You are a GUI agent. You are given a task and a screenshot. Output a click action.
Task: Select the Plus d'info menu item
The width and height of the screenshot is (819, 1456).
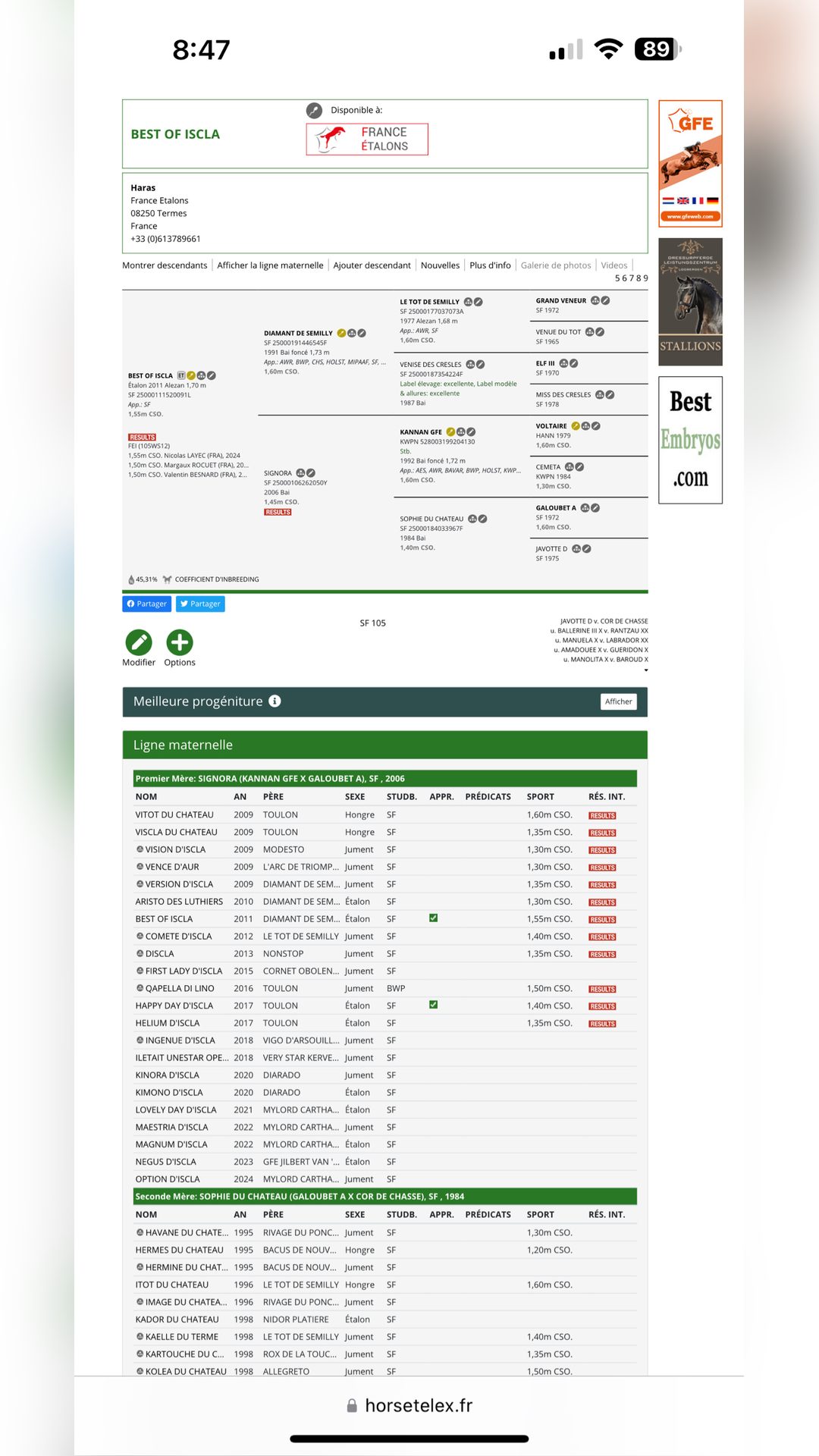(x=490, y=265)
